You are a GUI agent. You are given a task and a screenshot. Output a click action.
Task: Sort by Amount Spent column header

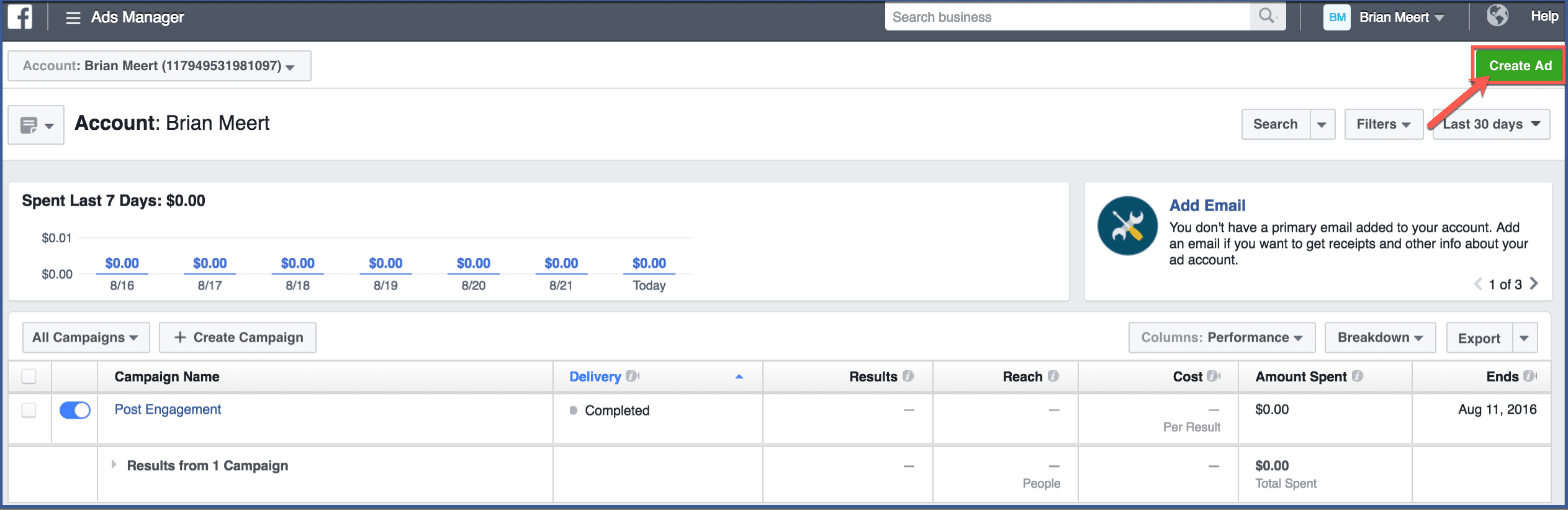pyautogui.click(x=1301, y=376)
